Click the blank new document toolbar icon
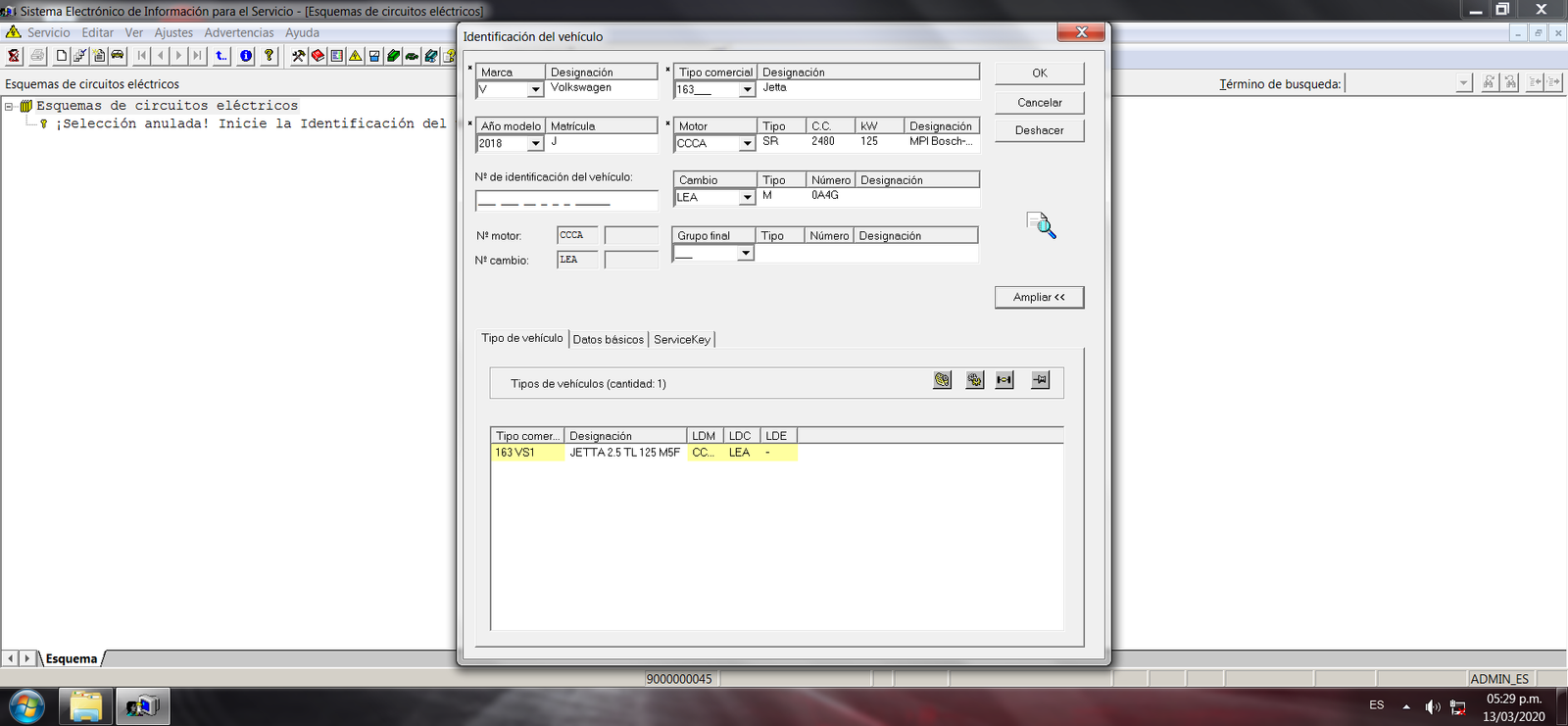The height and width of the screenshot is (726, 1568). coord(62,56)
